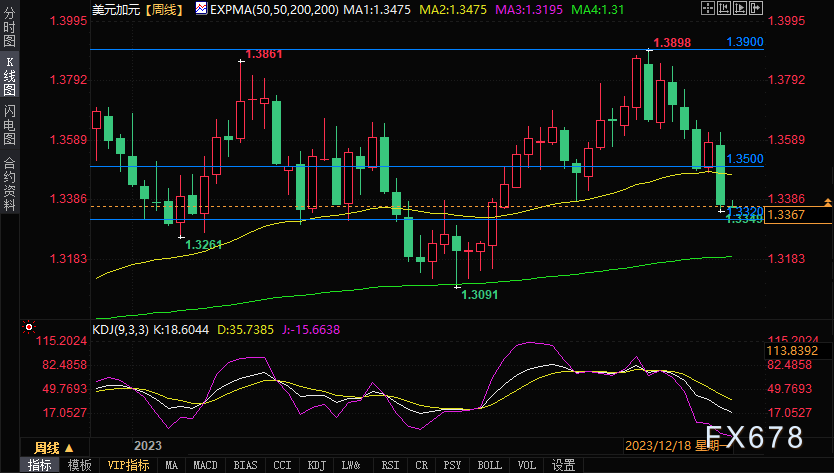Click the 1.3261 low price label
Viewport: 834px width, 473px height.
203,245
